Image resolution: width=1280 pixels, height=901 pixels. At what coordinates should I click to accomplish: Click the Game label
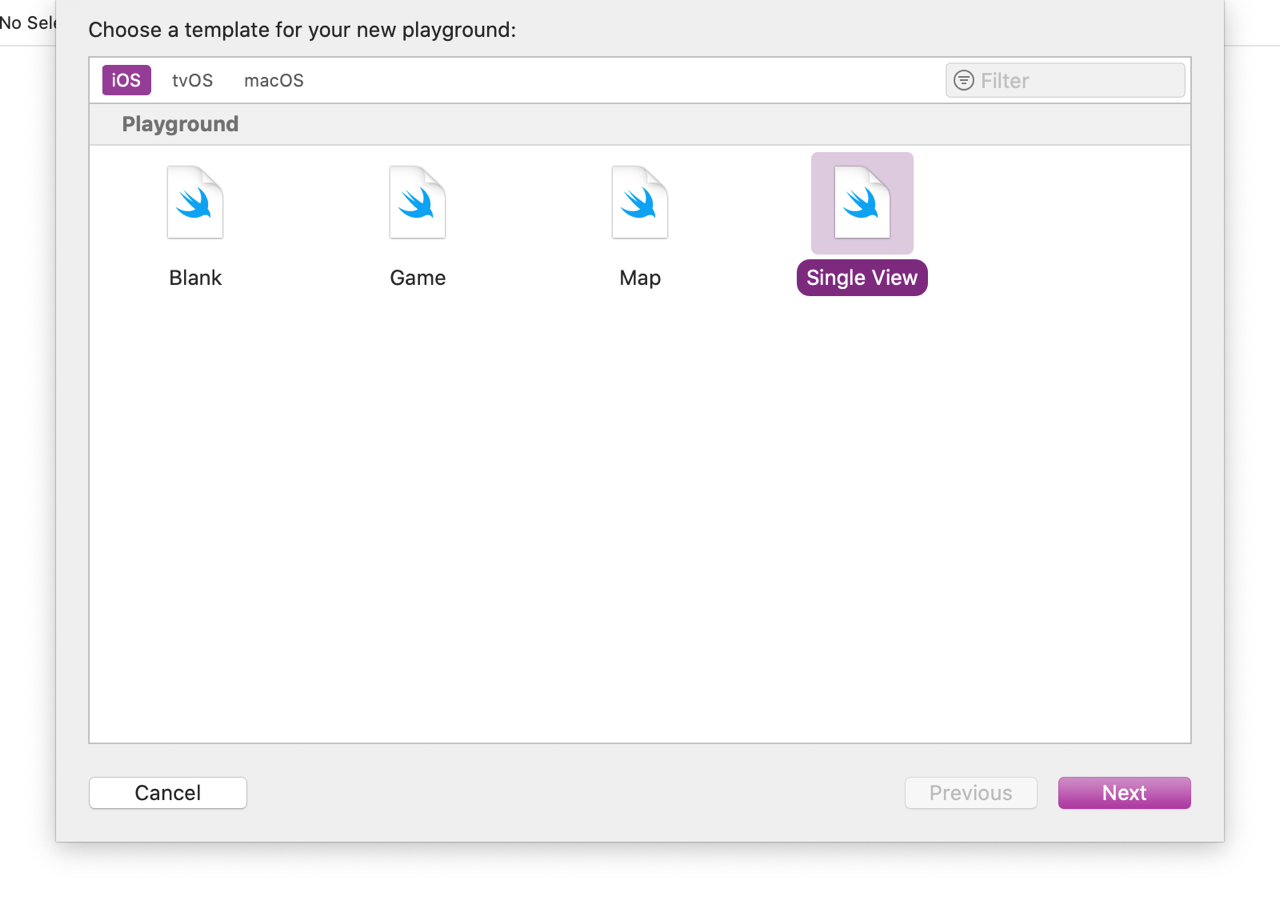[x=418, y=278]
